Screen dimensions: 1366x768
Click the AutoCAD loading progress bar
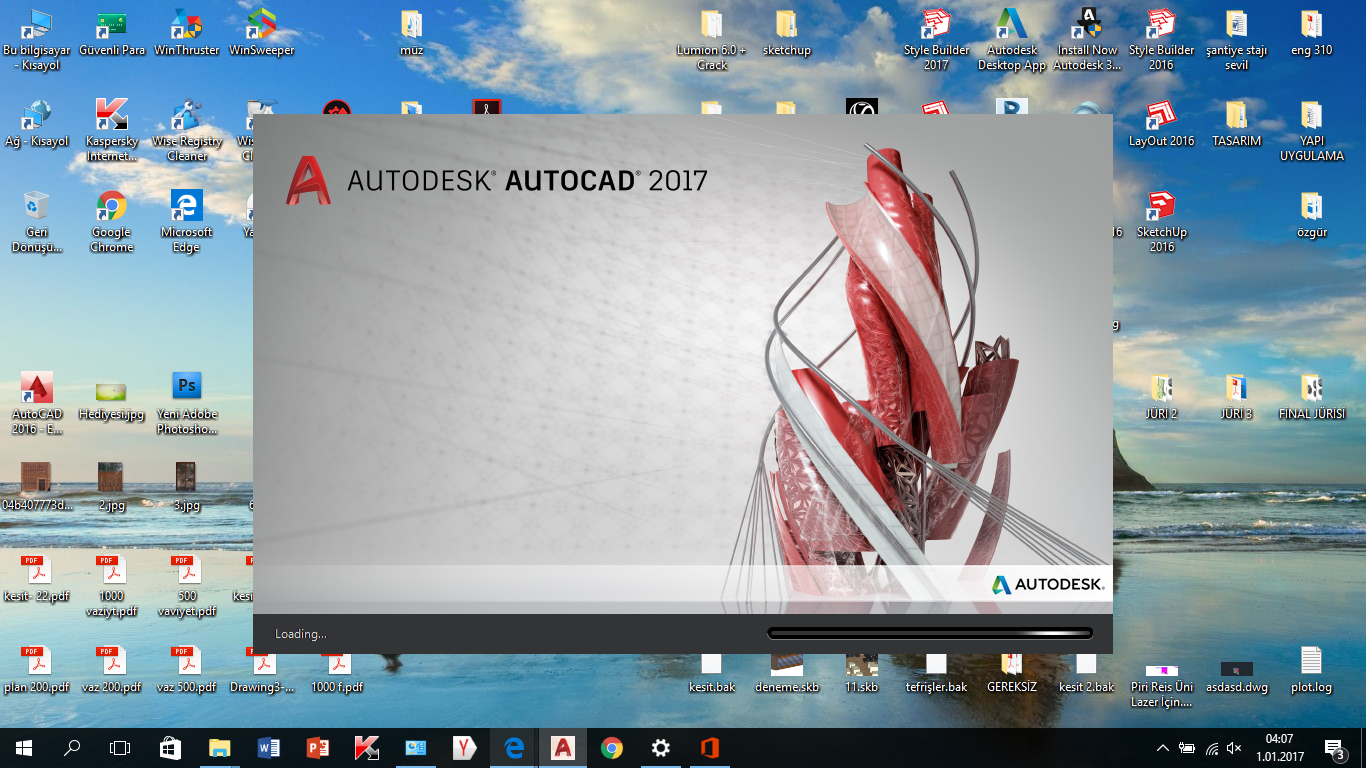pos(928,632)
